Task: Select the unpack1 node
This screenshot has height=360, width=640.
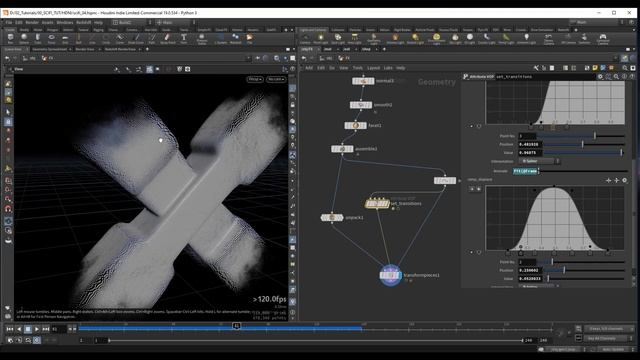Action: click(x=332, y=218)
